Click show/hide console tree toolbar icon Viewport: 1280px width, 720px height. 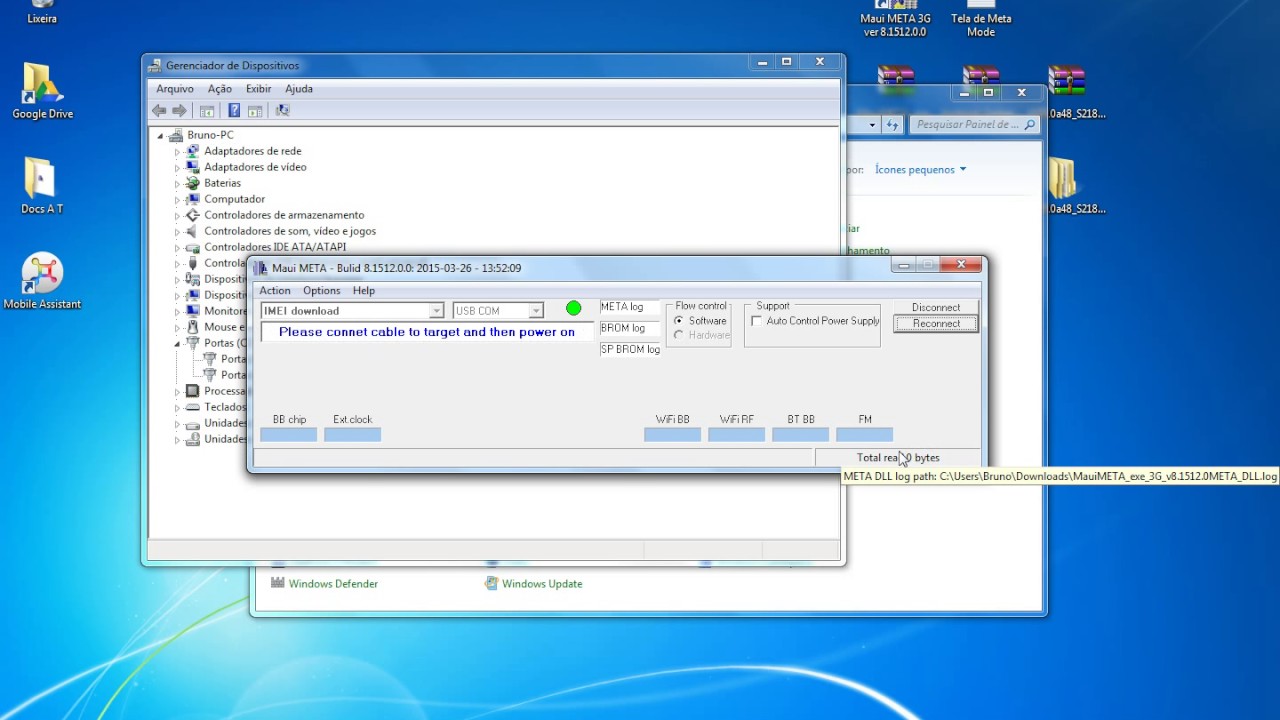coord(207,111)
